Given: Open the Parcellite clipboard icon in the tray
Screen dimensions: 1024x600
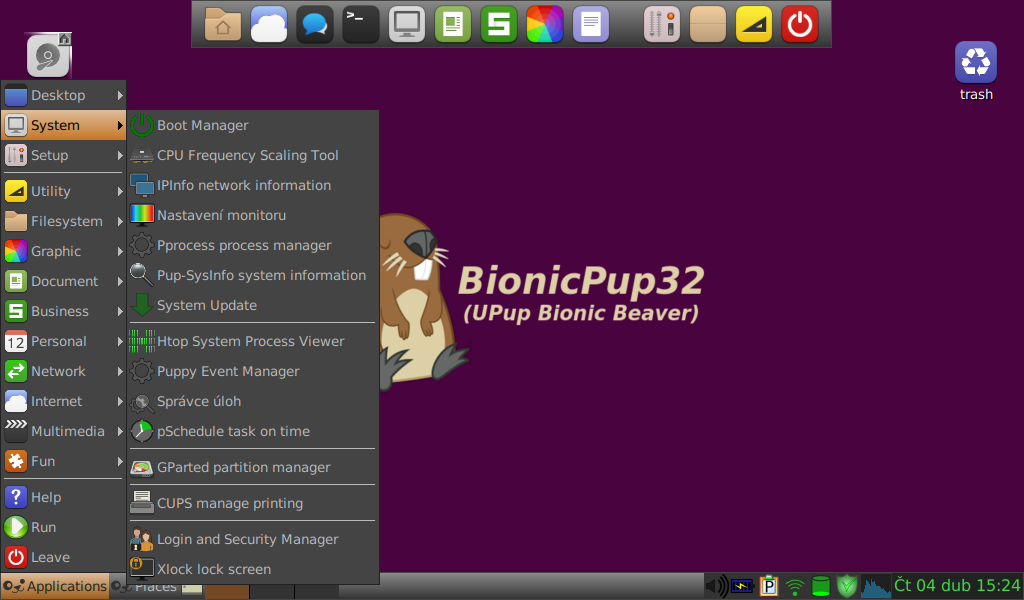Looking at the screenshot, I should [768, 585].
